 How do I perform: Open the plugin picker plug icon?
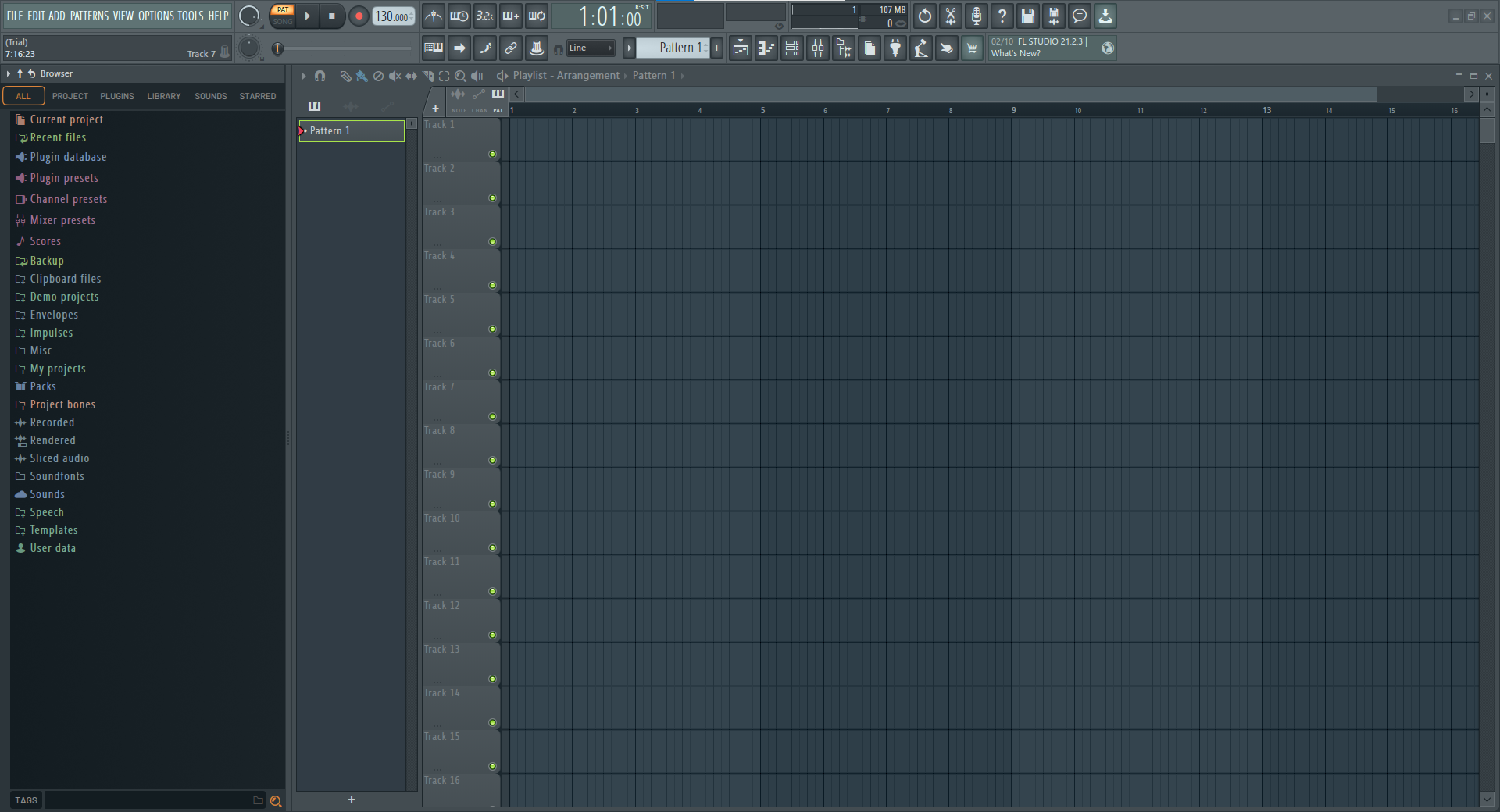[x=895, y=48]
